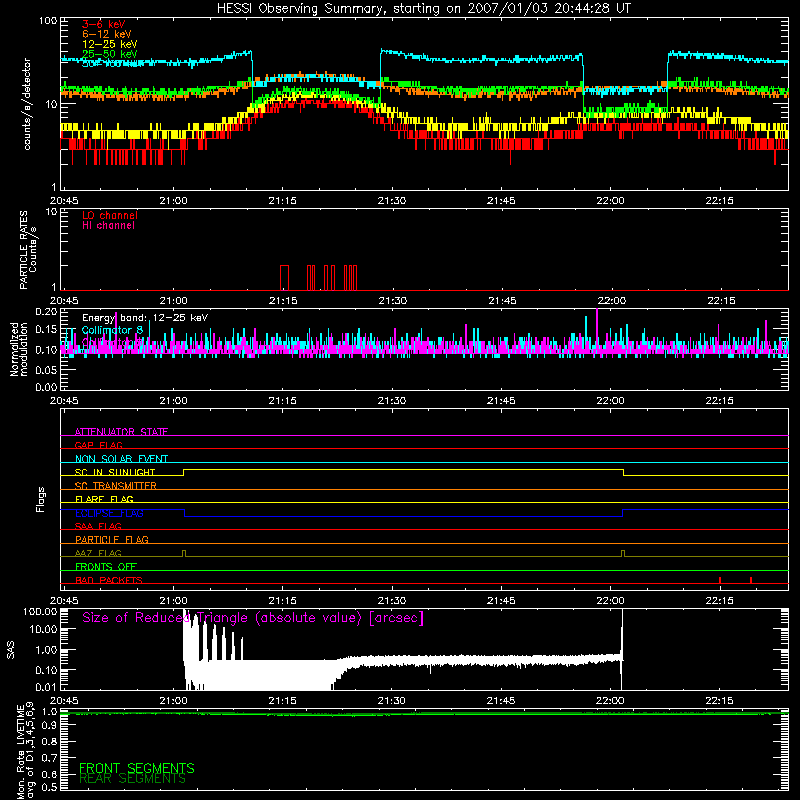Click the HI channel legend label
The image size is (800, 800).
108,226
